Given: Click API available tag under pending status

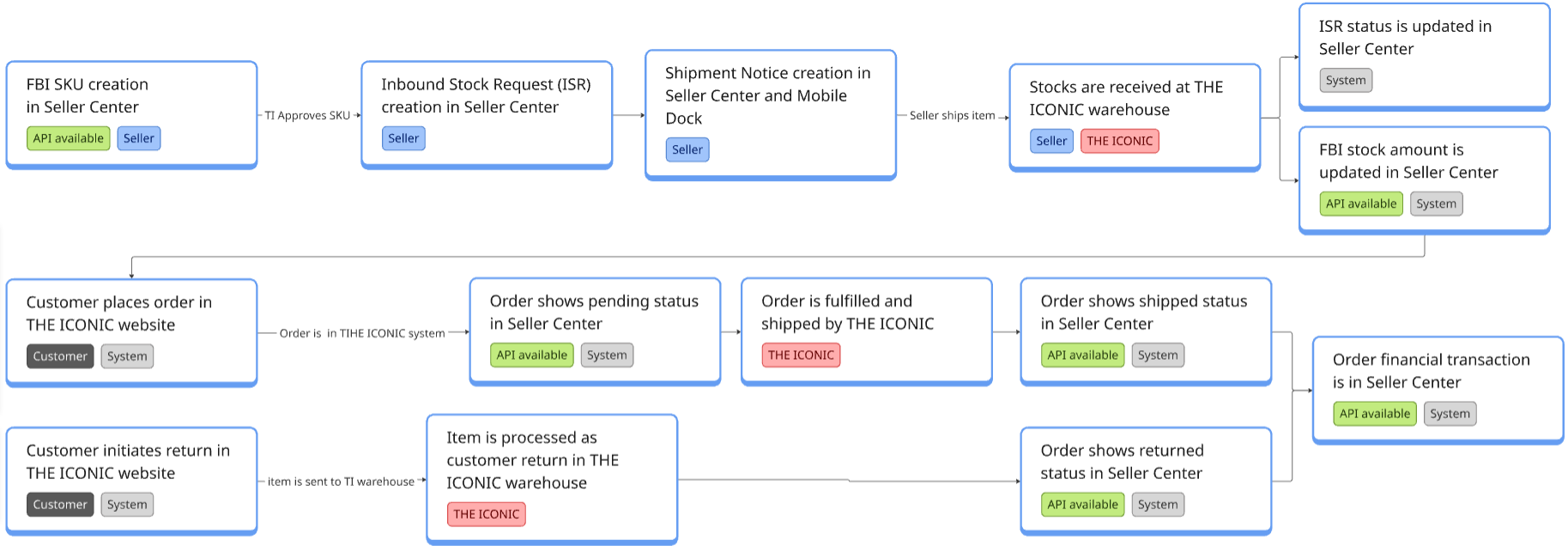Looking at the screenshot, I should tap(531, 355).
